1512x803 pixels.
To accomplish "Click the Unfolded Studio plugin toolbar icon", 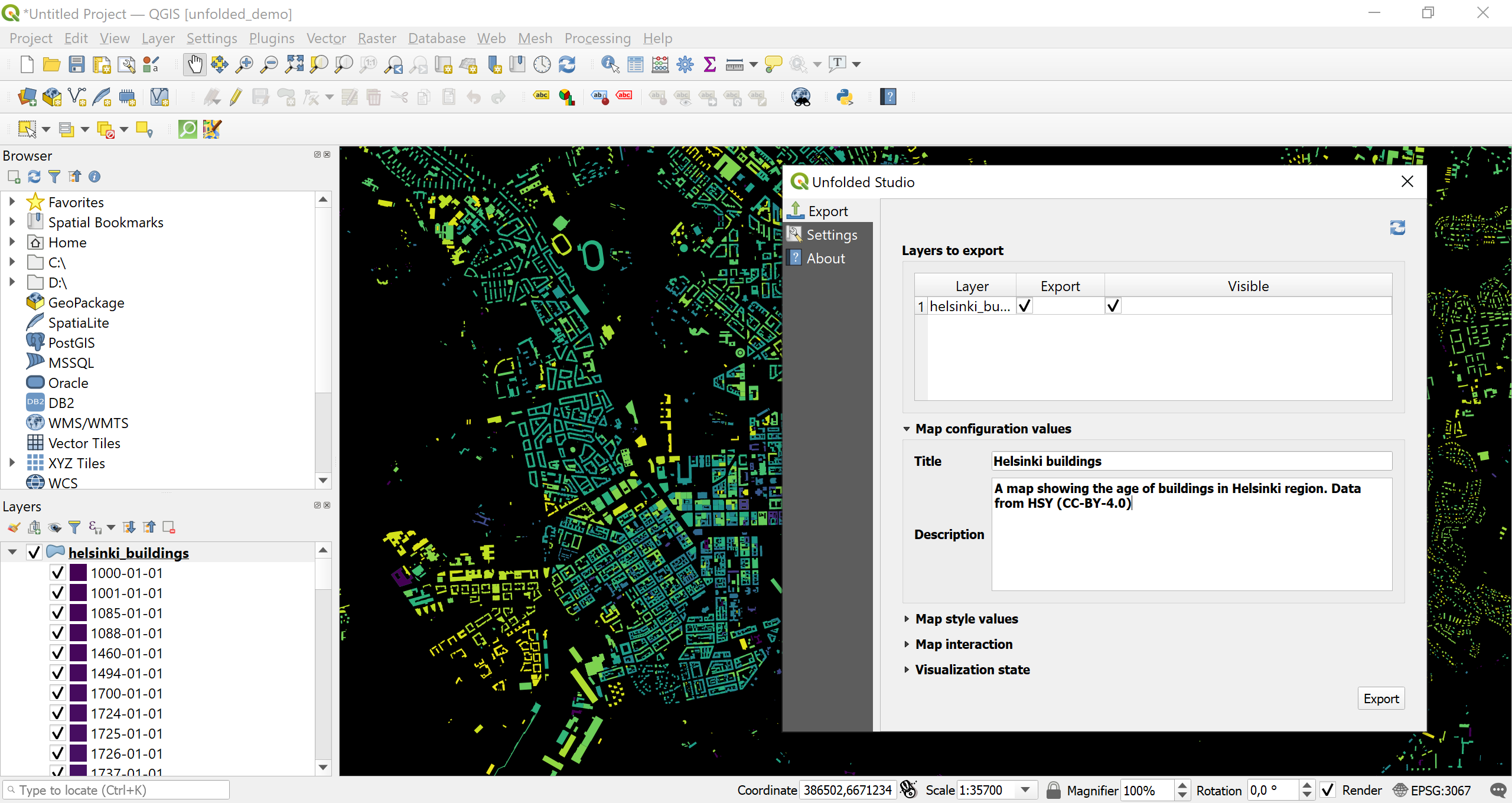I will (x=211, y=129).
